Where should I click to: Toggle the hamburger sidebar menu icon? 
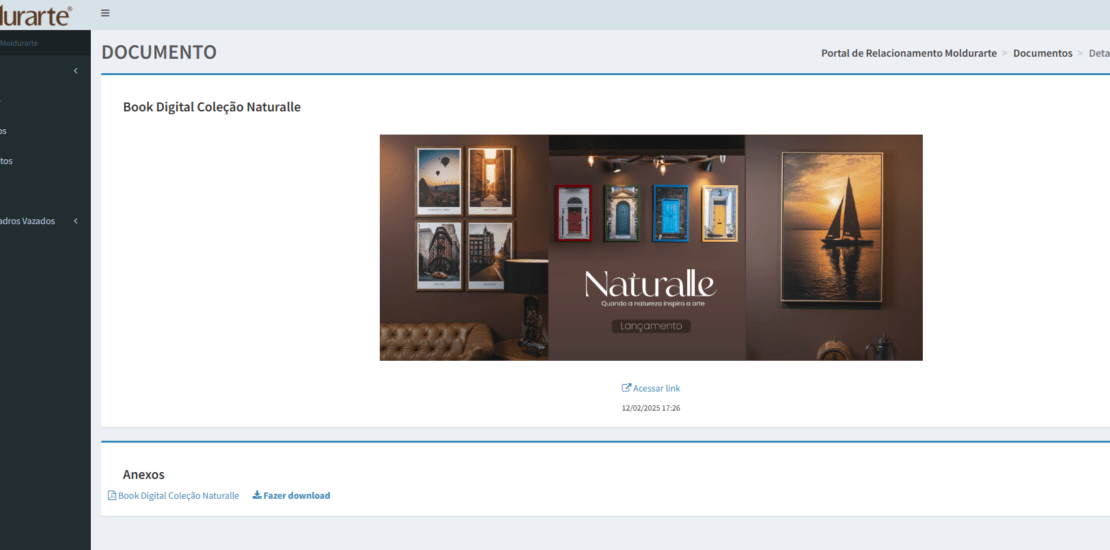105,13
